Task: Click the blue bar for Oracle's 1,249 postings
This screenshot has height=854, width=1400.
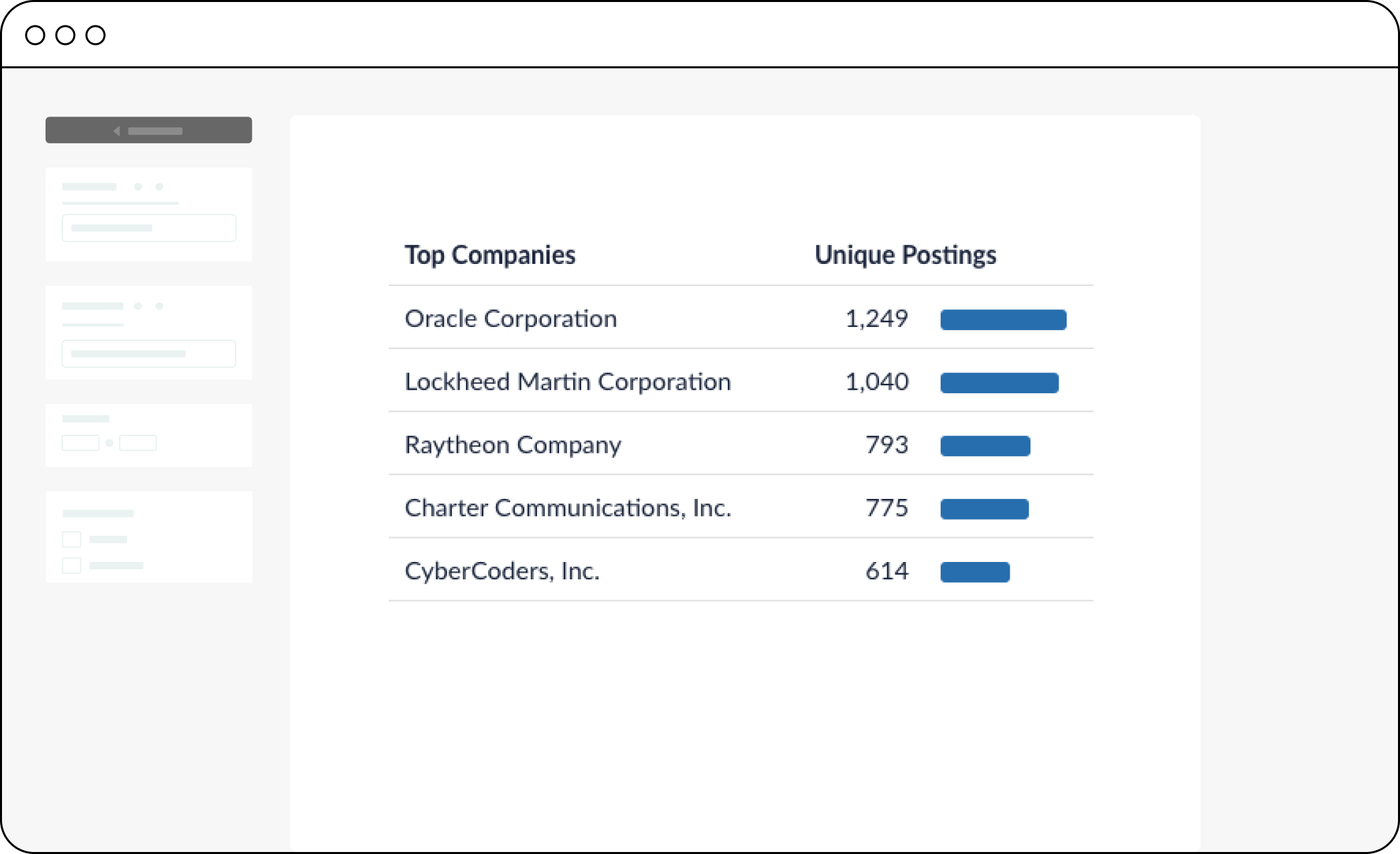Action: pyautogui.click(x=1003, y=319)
